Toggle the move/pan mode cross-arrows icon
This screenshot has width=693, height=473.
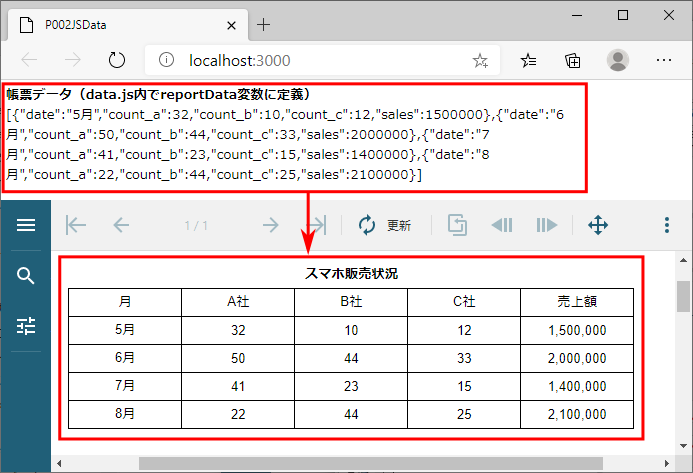coord(598,225)
